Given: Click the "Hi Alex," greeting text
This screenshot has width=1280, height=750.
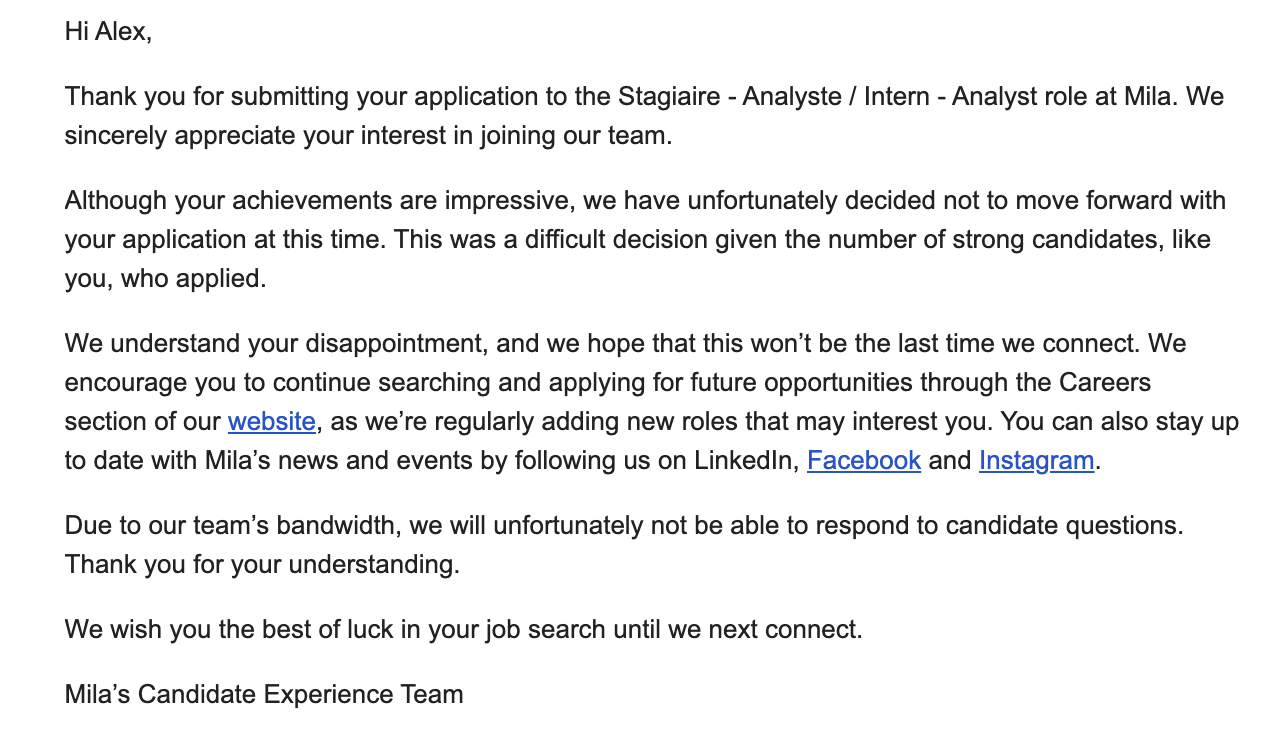Looking at the screenshot, I should pos(108,32).
